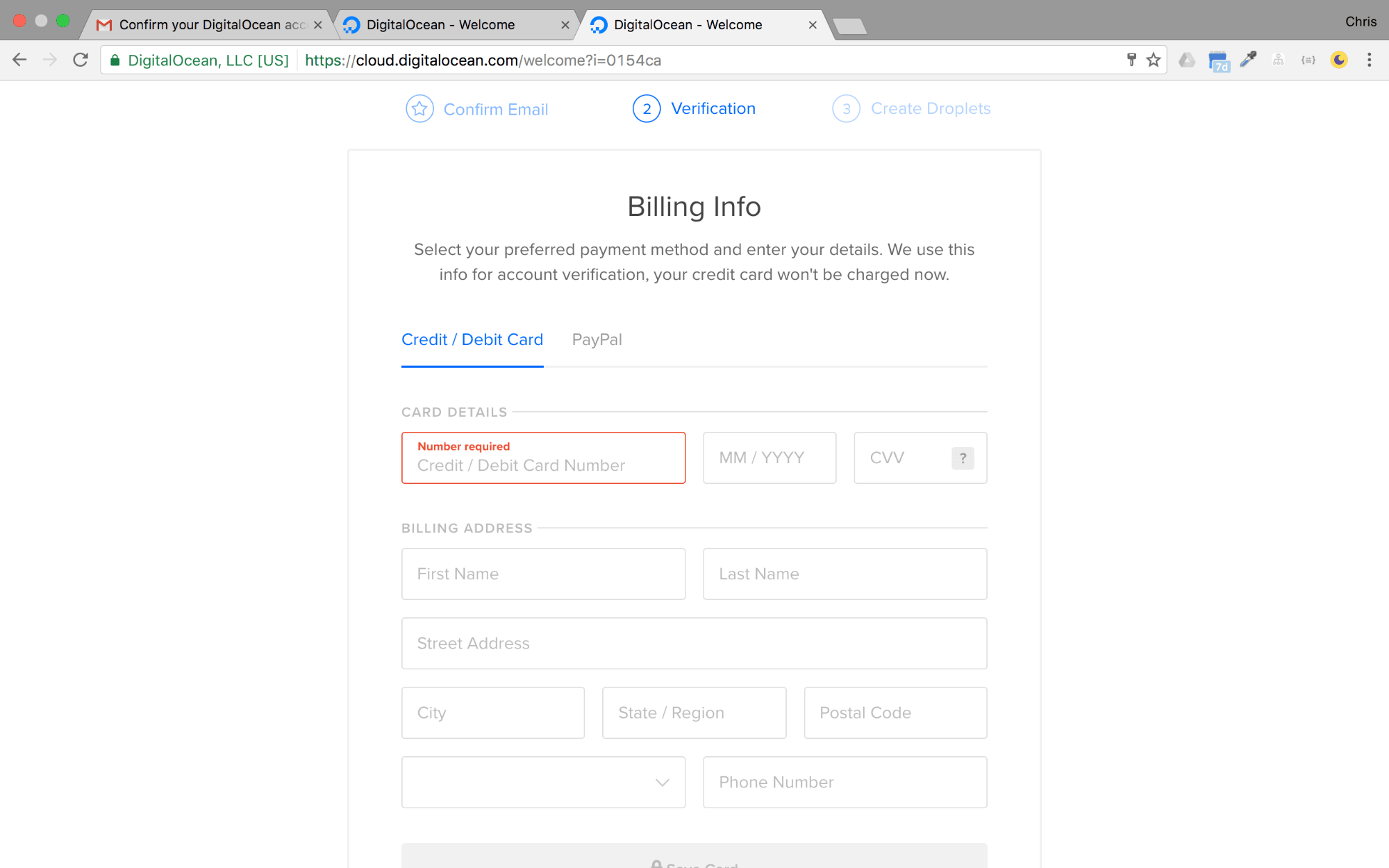The image size is (1389, 868).
Task: Click the Billing Info heading
Action: [x=694, y=207]
